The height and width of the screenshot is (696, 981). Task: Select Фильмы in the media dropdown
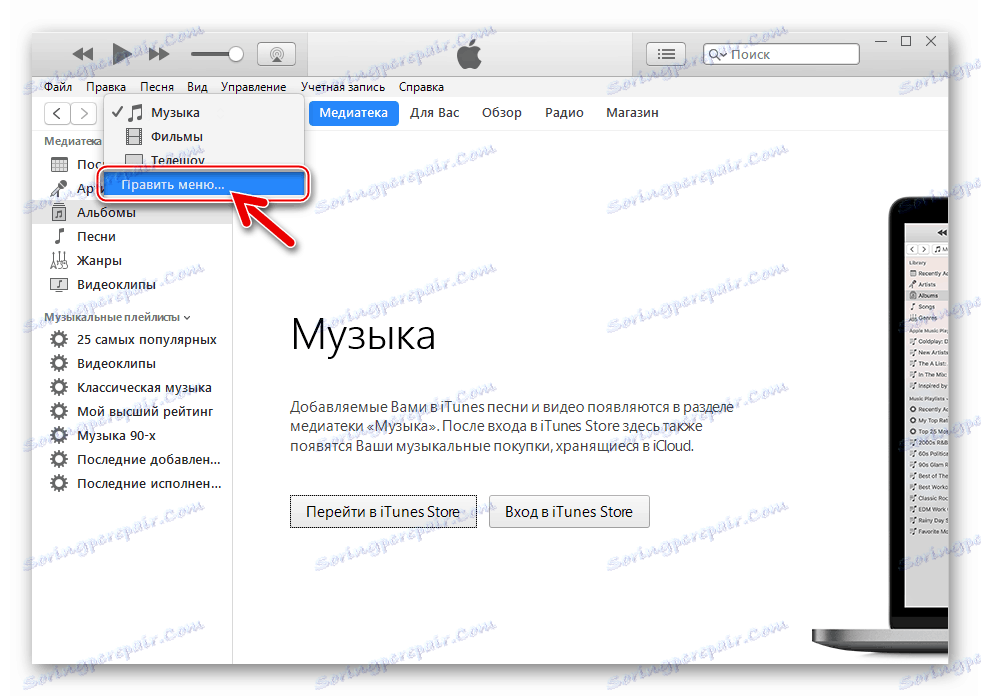pyautogui.click(x=204, y=136)
